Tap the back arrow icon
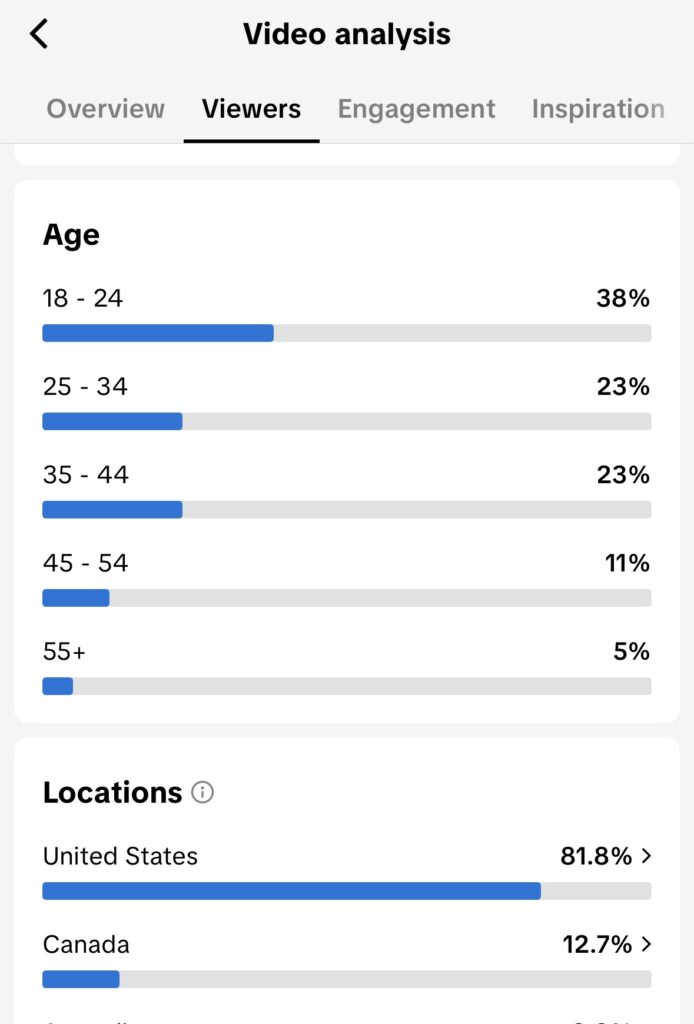This screenshot has width=694, height=1024. click(x=39, y=34)
